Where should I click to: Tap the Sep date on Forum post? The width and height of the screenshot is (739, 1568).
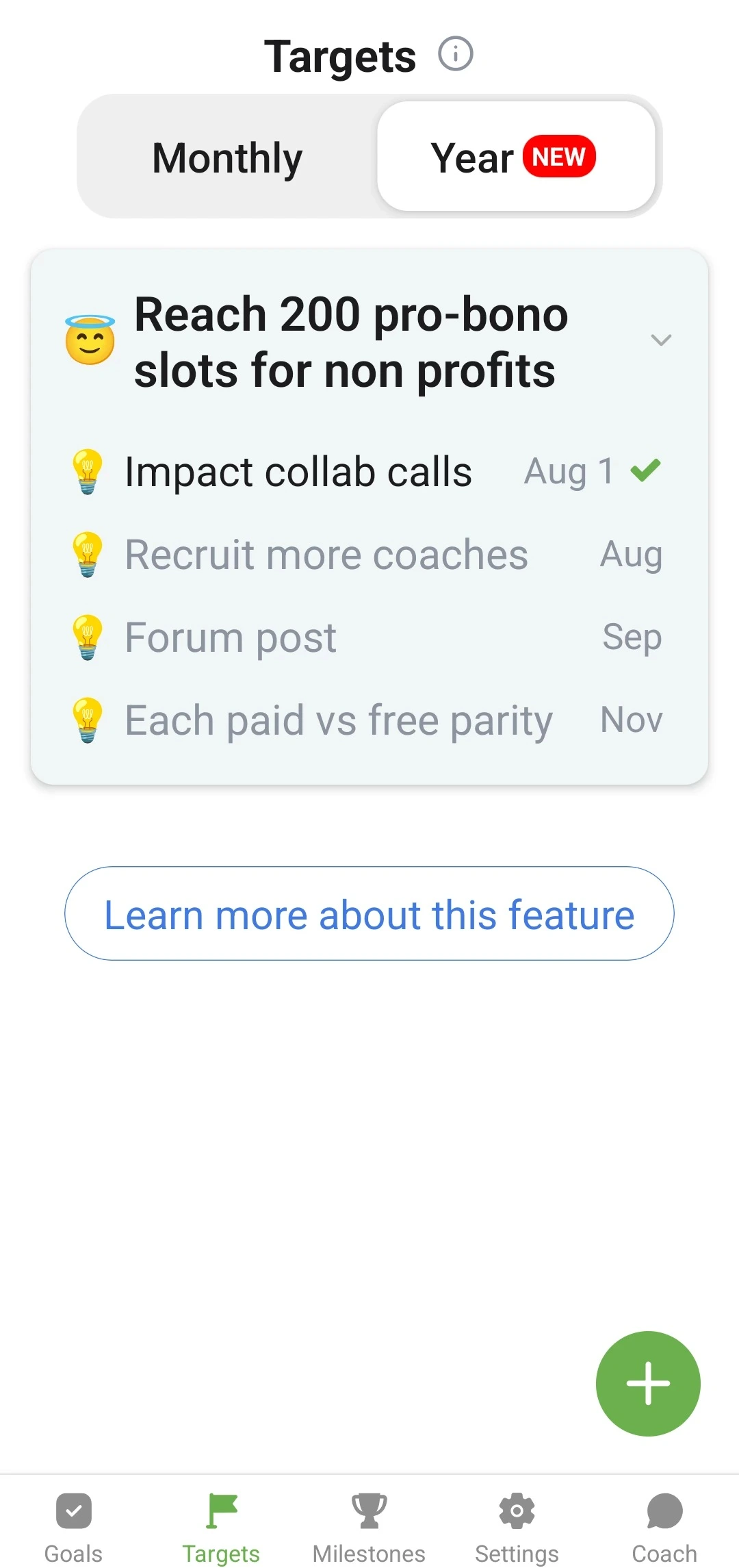[x=632, y=637]
